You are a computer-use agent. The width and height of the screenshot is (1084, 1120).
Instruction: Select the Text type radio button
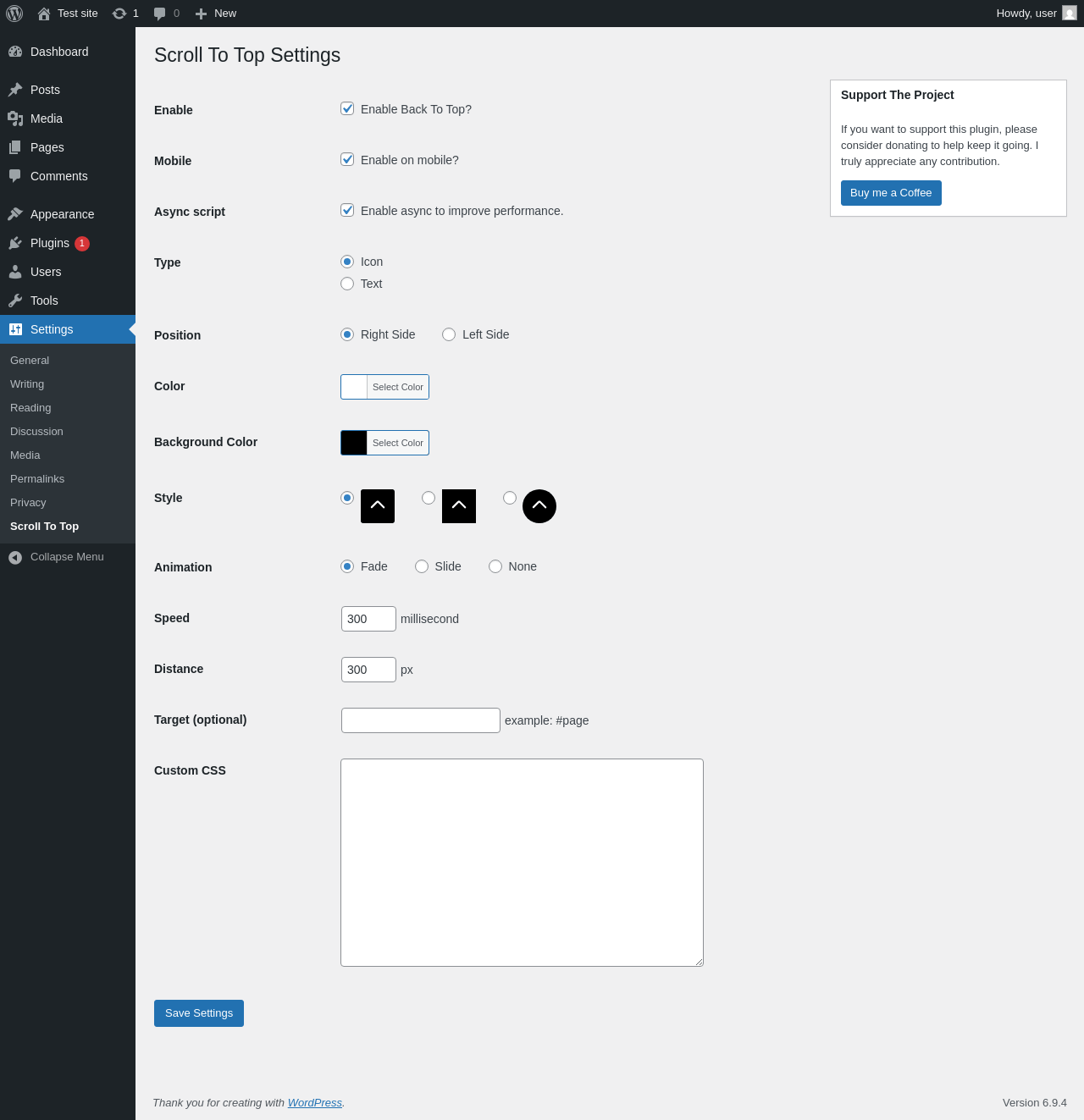347,284
